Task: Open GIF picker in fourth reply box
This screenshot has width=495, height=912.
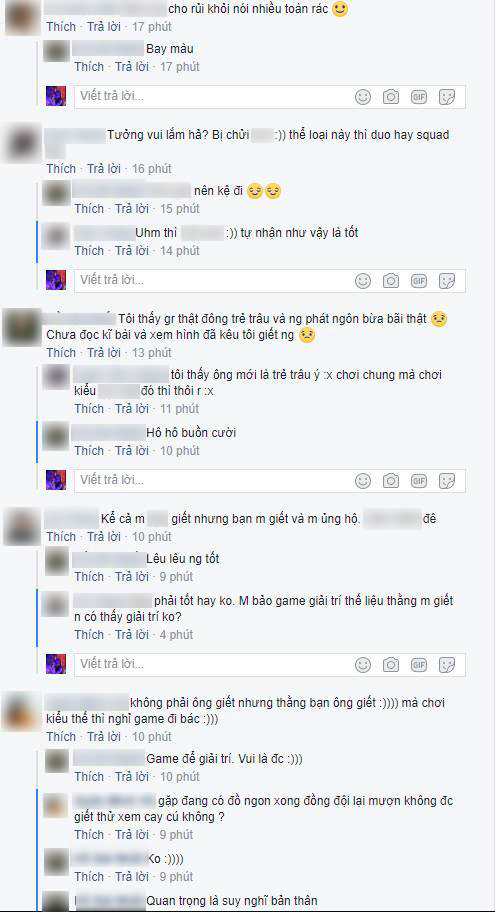Action: pyautogui.click(x=419, y=665)
